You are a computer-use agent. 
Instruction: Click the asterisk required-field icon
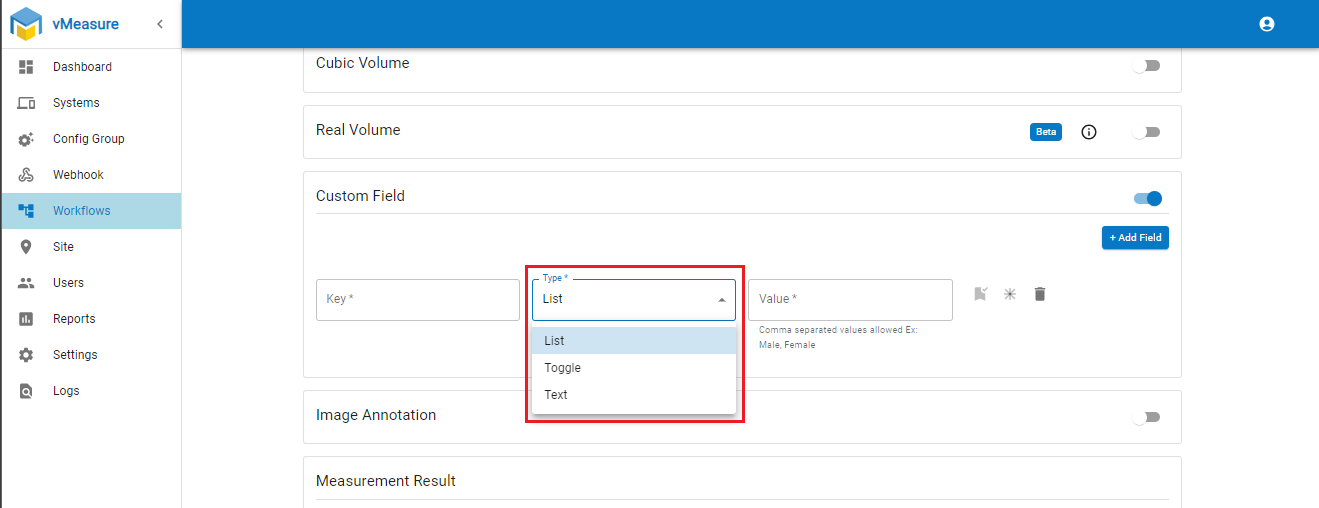tap(1010, 294)
